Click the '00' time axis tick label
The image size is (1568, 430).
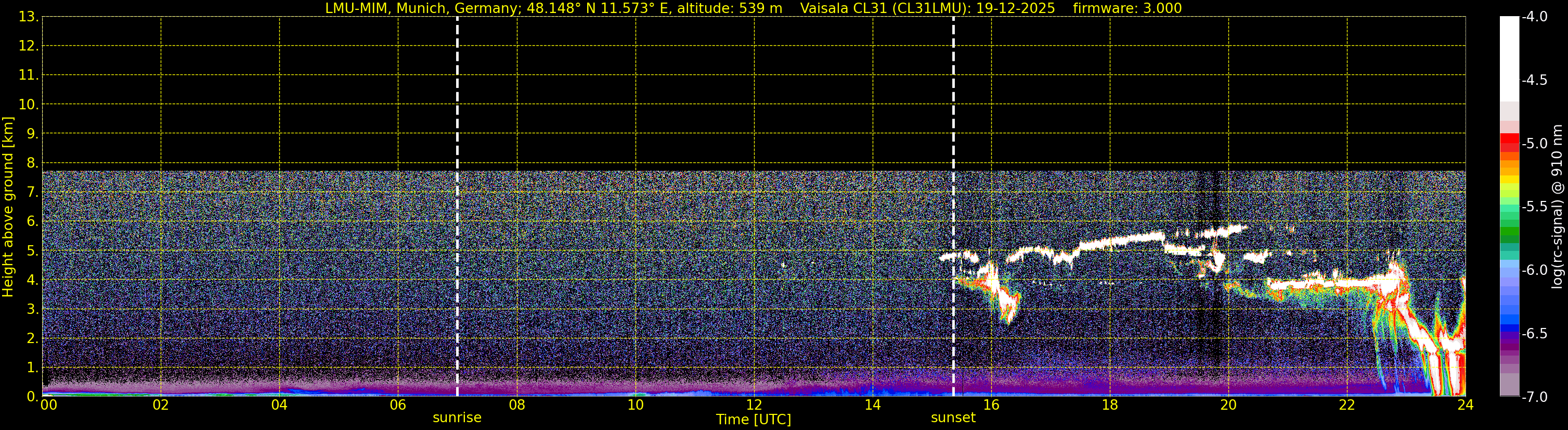point(49,405)
